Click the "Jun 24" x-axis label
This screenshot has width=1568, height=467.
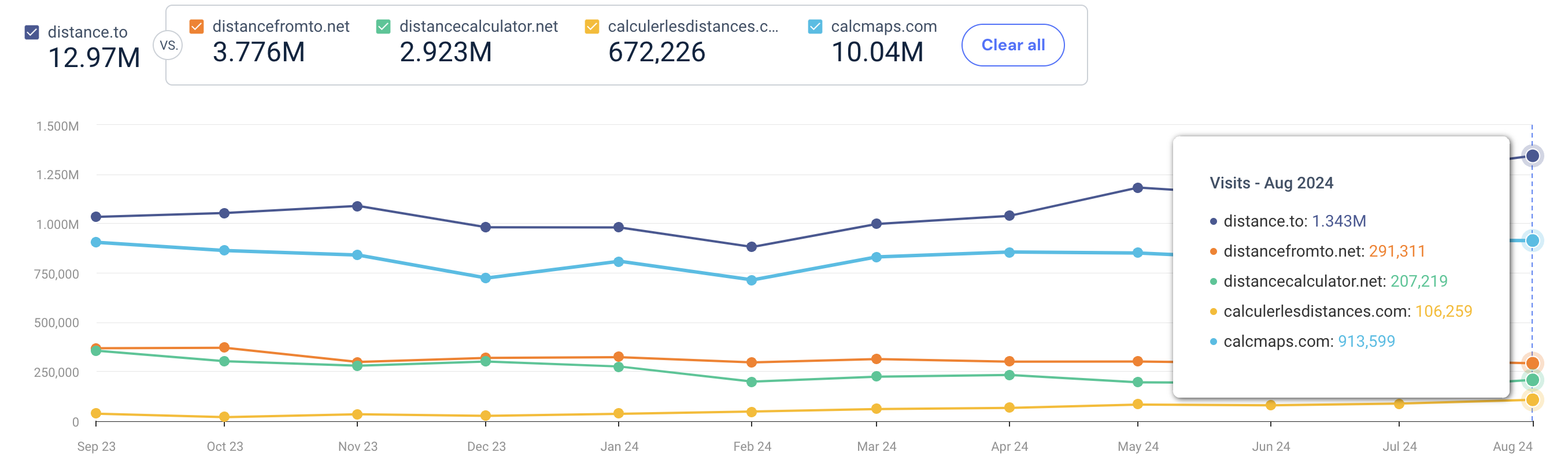pyautogui.click(x=1270, y=447)
